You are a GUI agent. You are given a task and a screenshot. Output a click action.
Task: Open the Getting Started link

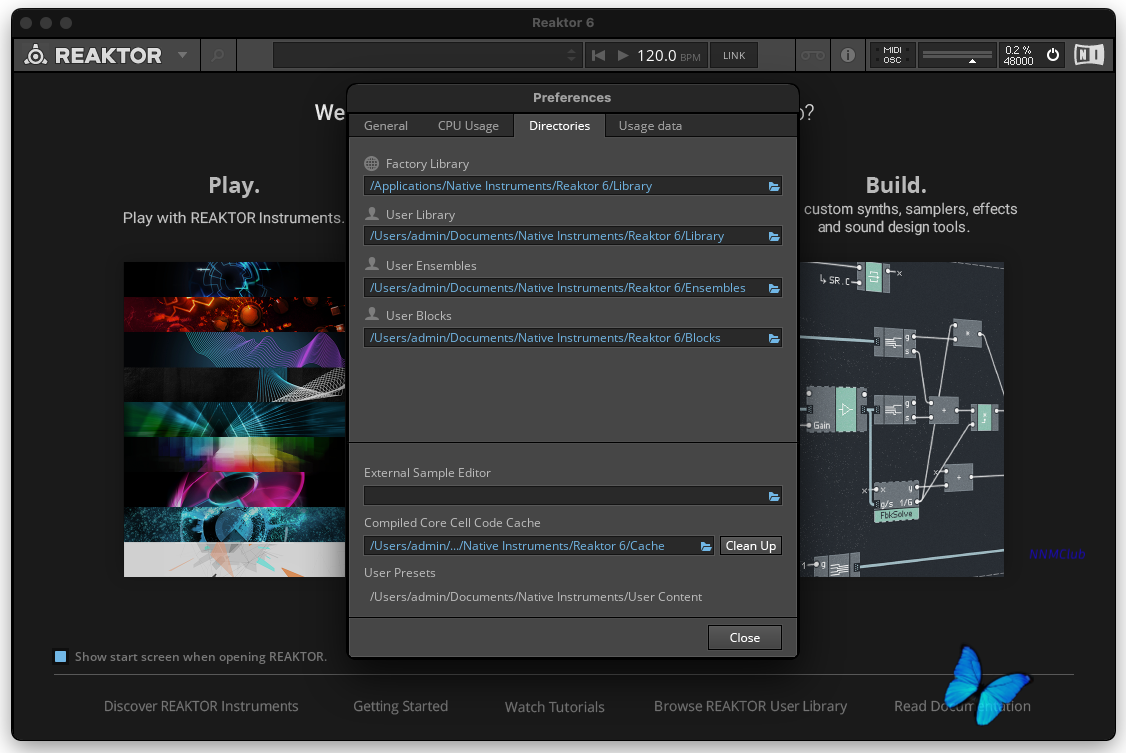[x=401, y=706]
